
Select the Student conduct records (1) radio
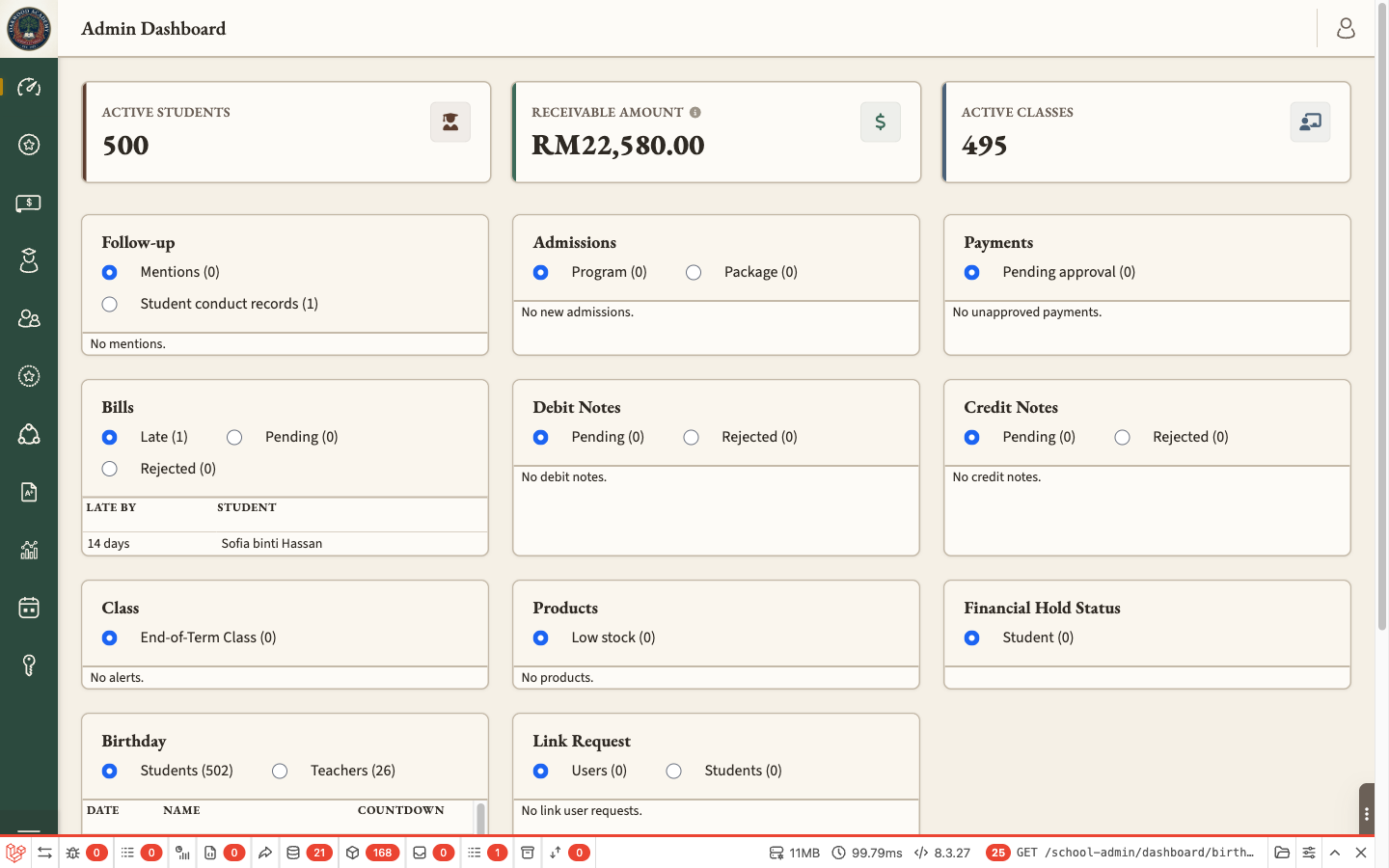click(x=110, y=305)
